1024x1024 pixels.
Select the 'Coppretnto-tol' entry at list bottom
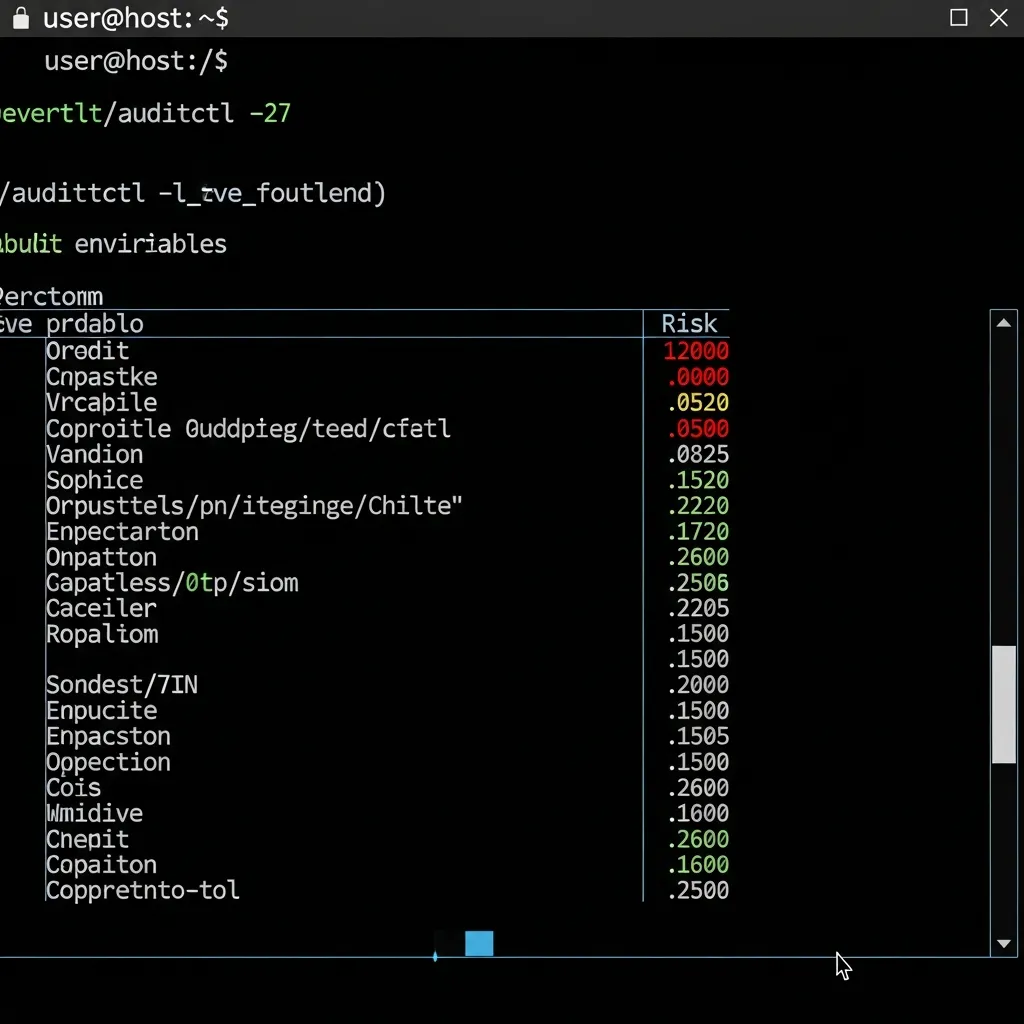142,890
